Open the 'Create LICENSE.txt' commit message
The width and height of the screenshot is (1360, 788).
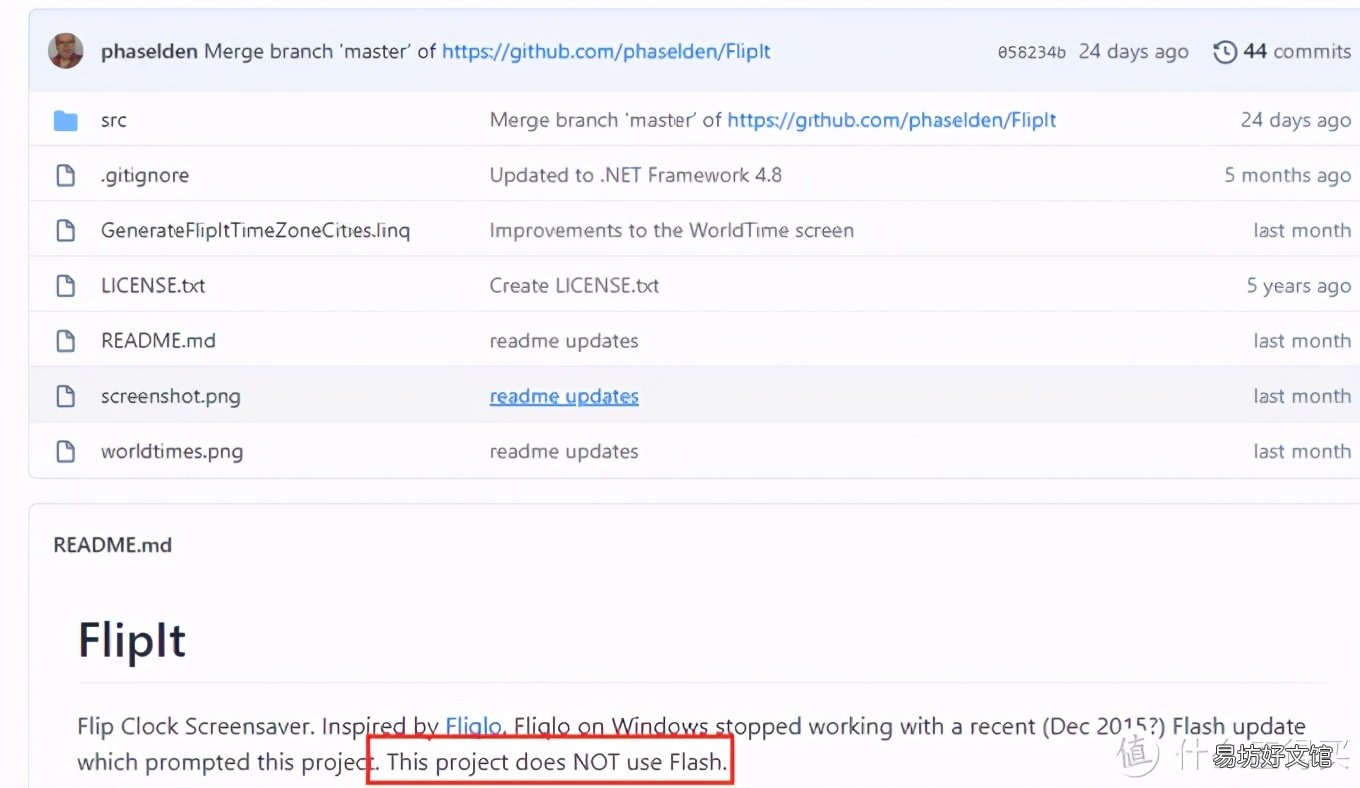click(575, 286)
